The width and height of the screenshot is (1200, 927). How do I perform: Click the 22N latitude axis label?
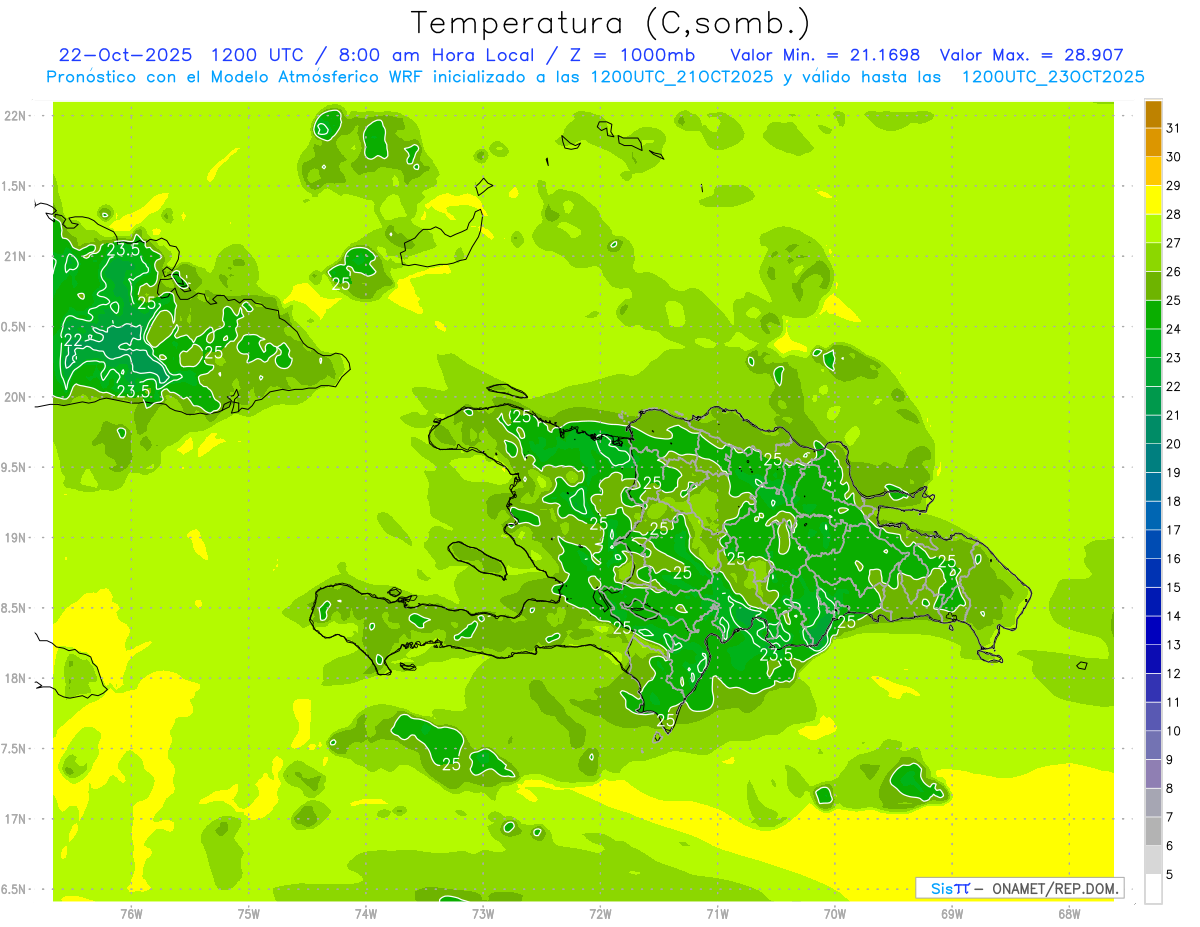(x=15, y=116)
